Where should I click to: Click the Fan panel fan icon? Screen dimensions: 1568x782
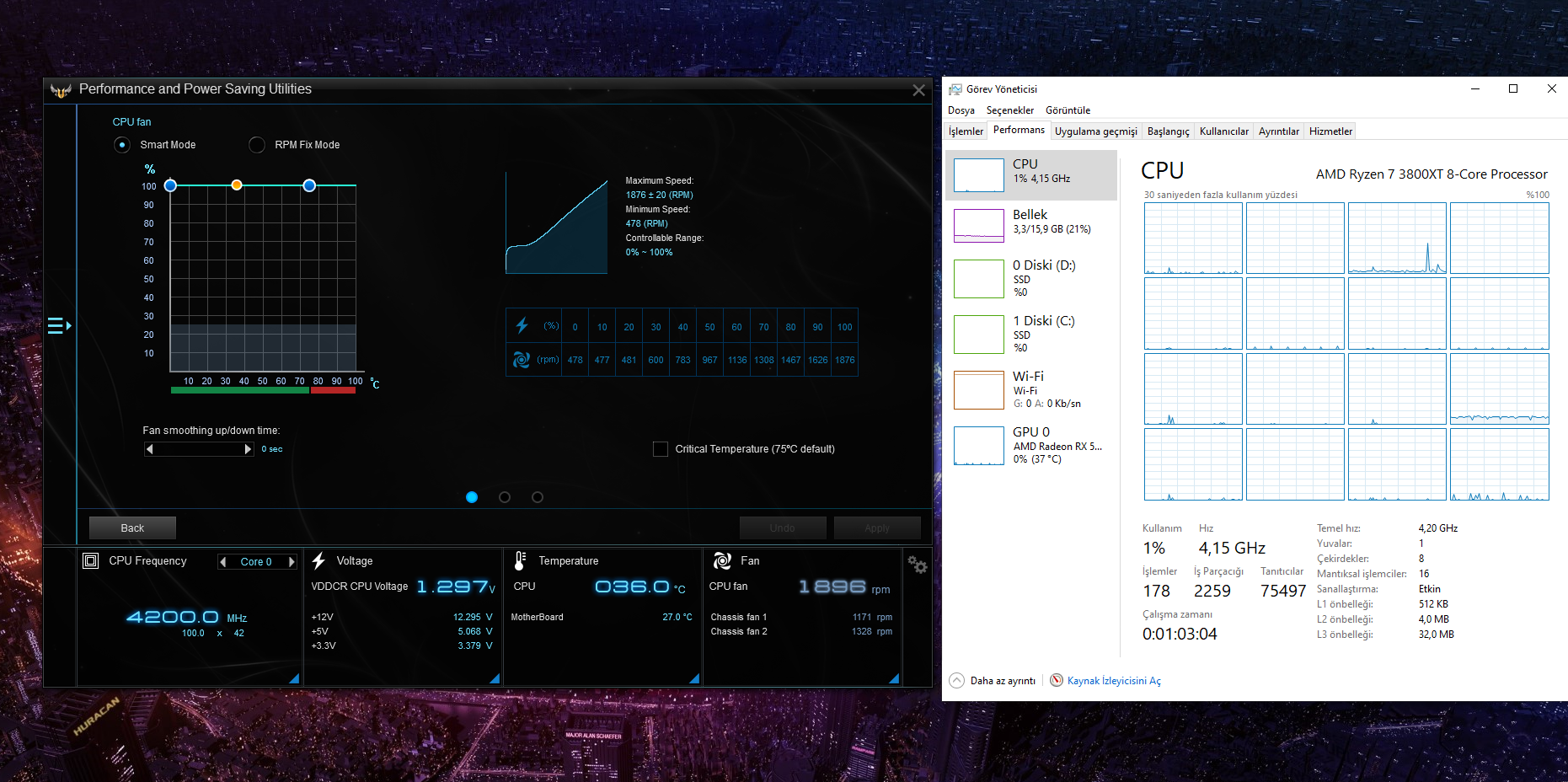point(722,560)
